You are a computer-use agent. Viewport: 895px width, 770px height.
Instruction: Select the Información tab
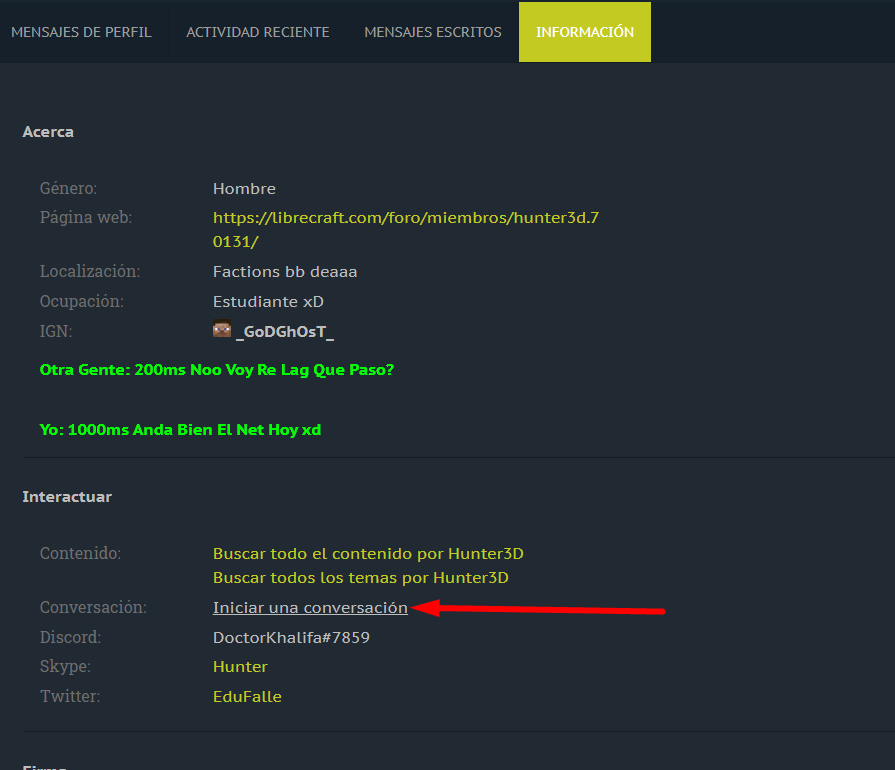tap(584, 32)
